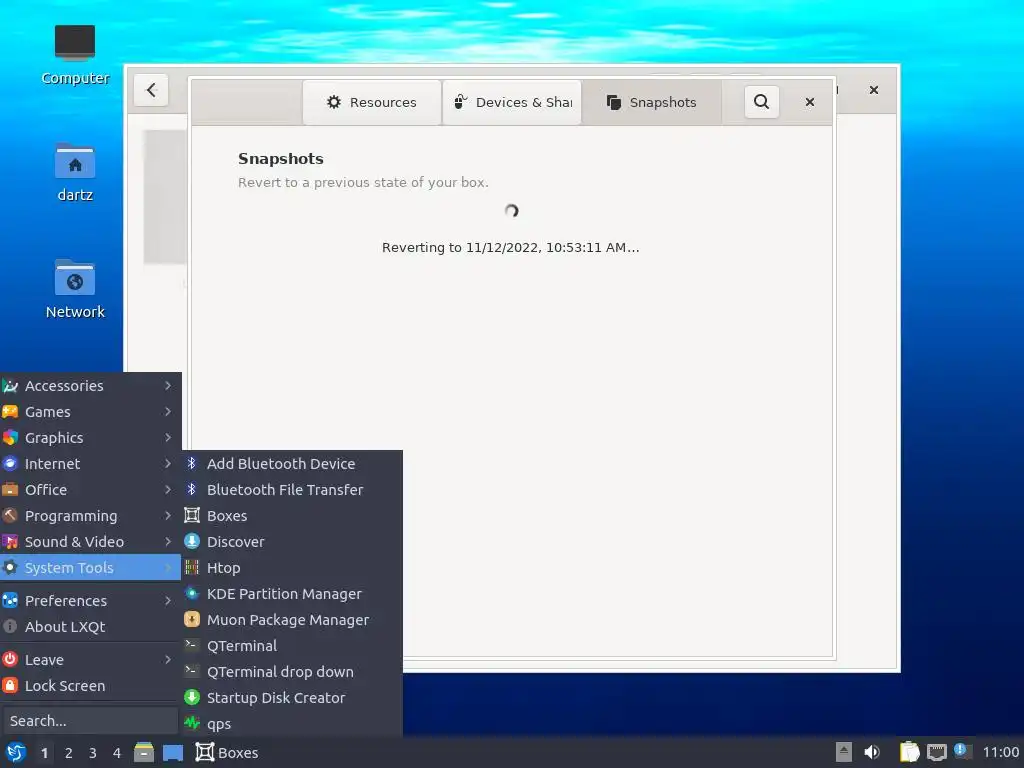The width and height of the screenshot is (1024, 768).
Task: Click the search magnifier button in Boxes
Action: (x=761, y=102)
